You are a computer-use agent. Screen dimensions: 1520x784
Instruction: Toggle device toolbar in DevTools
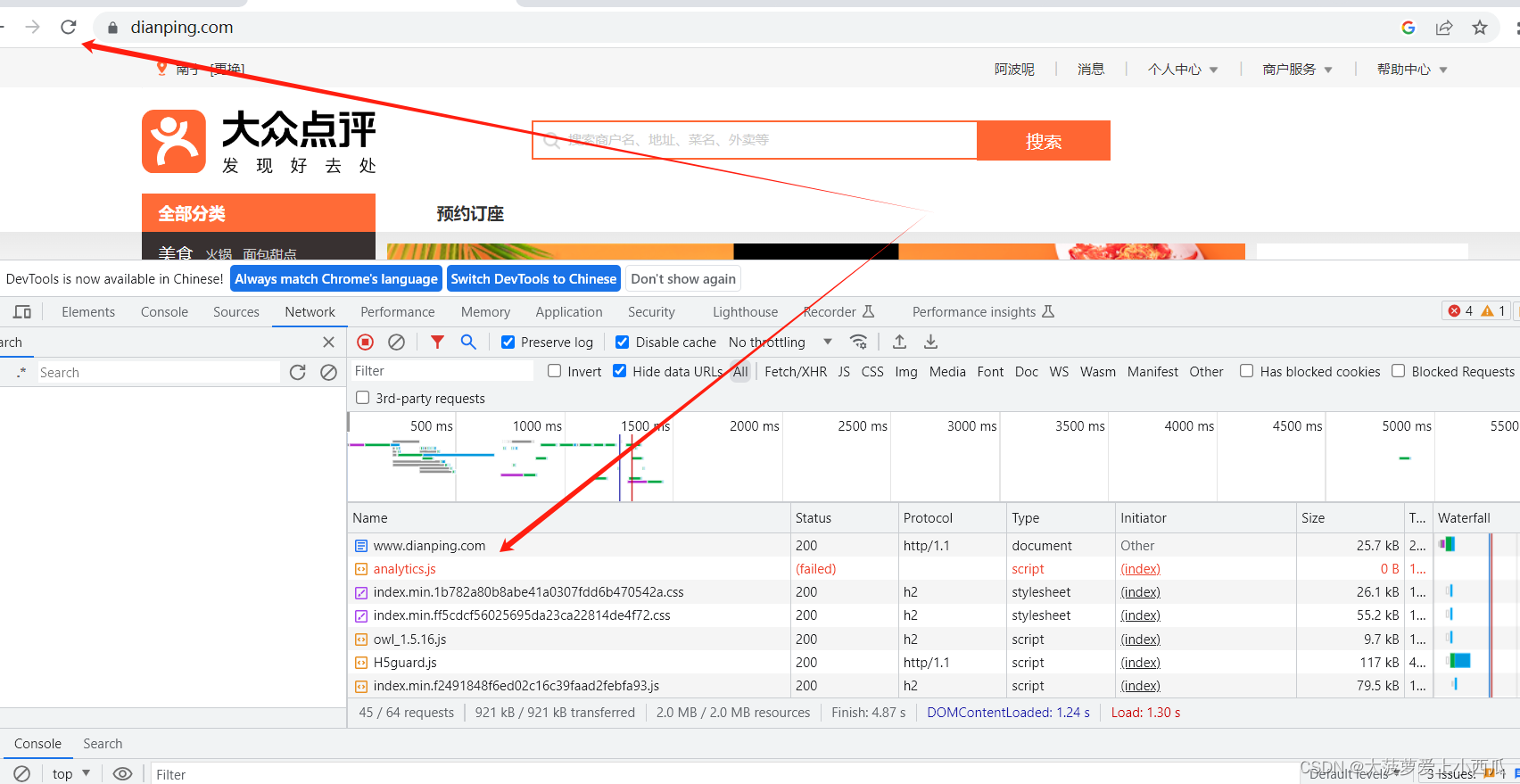coord(22,311)
